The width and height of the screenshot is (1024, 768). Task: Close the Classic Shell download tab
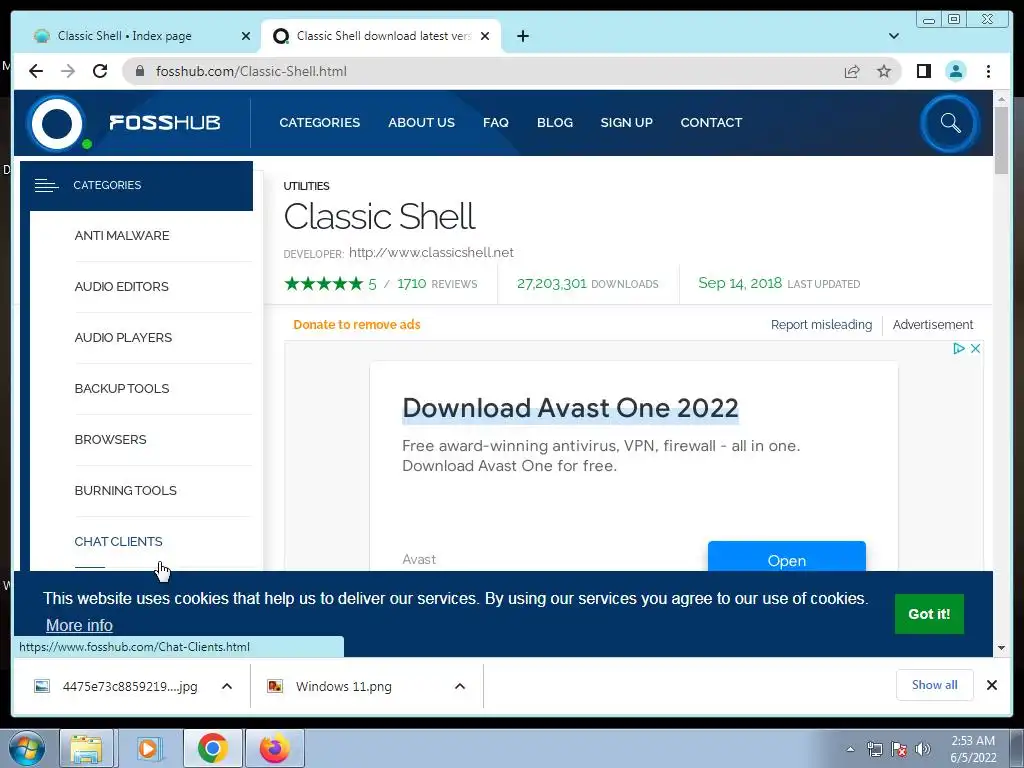(x=485, y=37)
